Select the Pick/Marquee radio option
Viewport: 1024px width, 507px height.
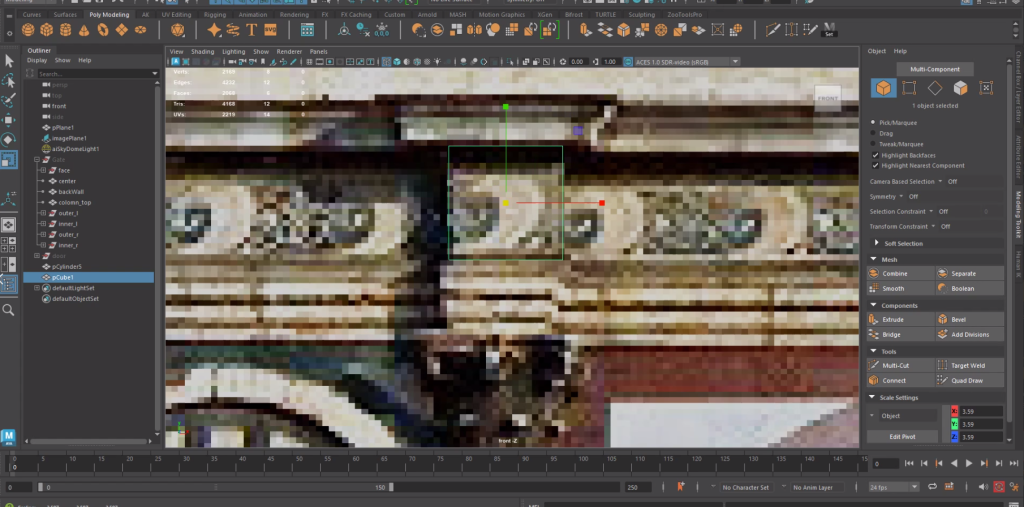coord(874,122)
